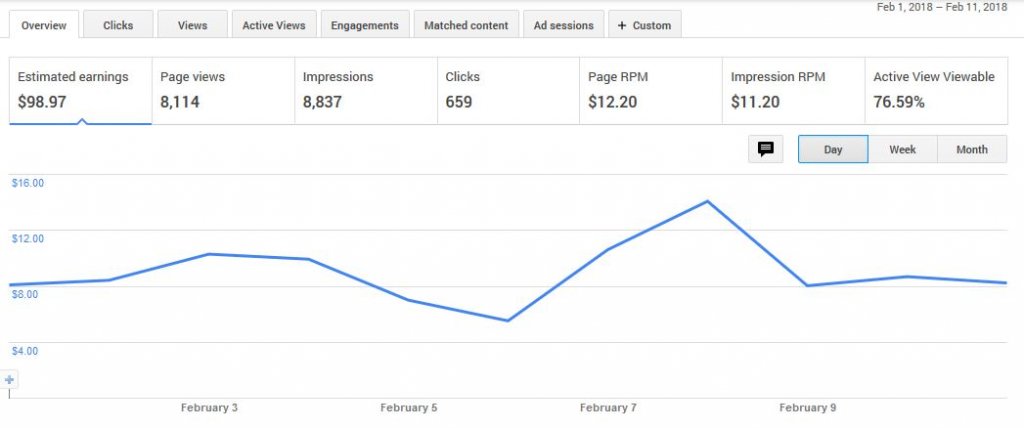Select the Overview tab

44,25
